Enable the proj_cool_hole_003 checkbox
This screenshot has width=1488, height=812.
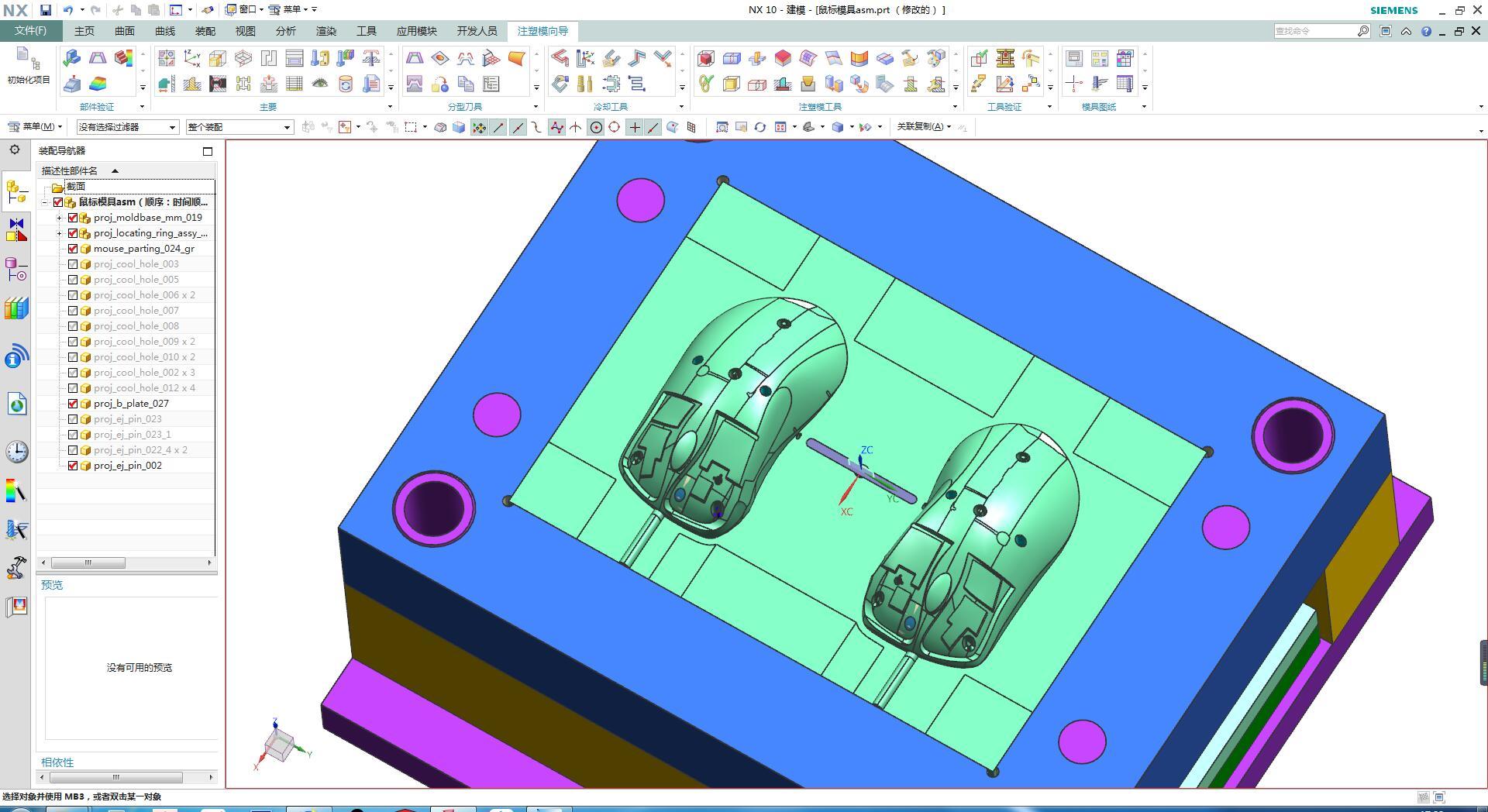73,264
